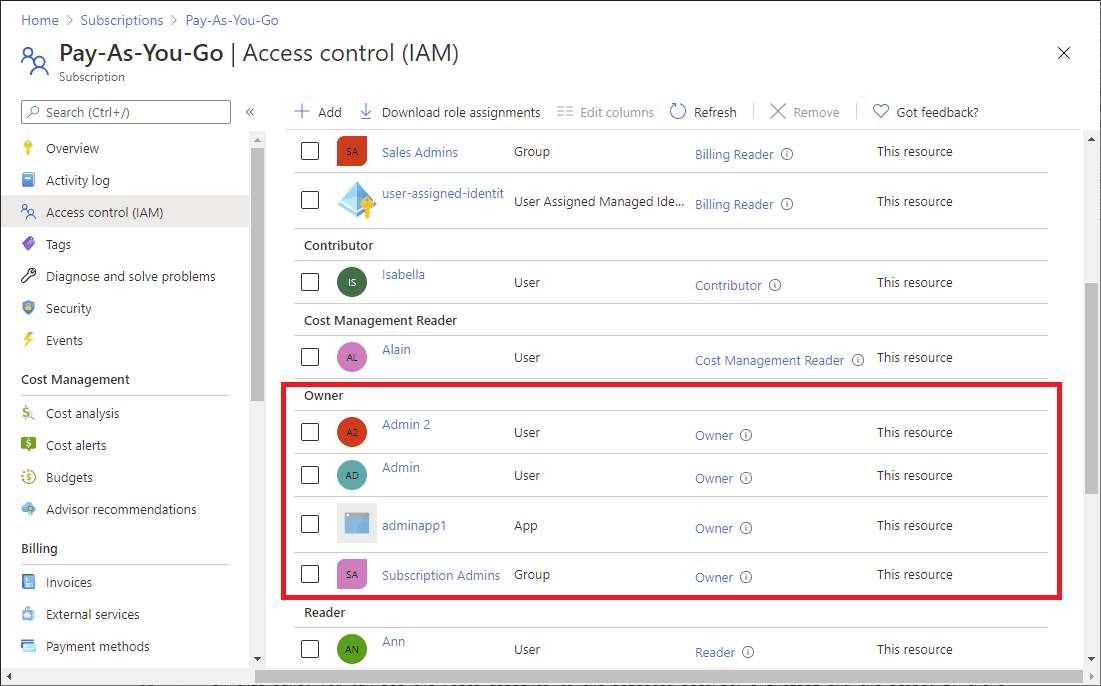1101x686 pixels.
Task: Click info icon beside Cost Management Reader role
Action: [x=858, y=360]
